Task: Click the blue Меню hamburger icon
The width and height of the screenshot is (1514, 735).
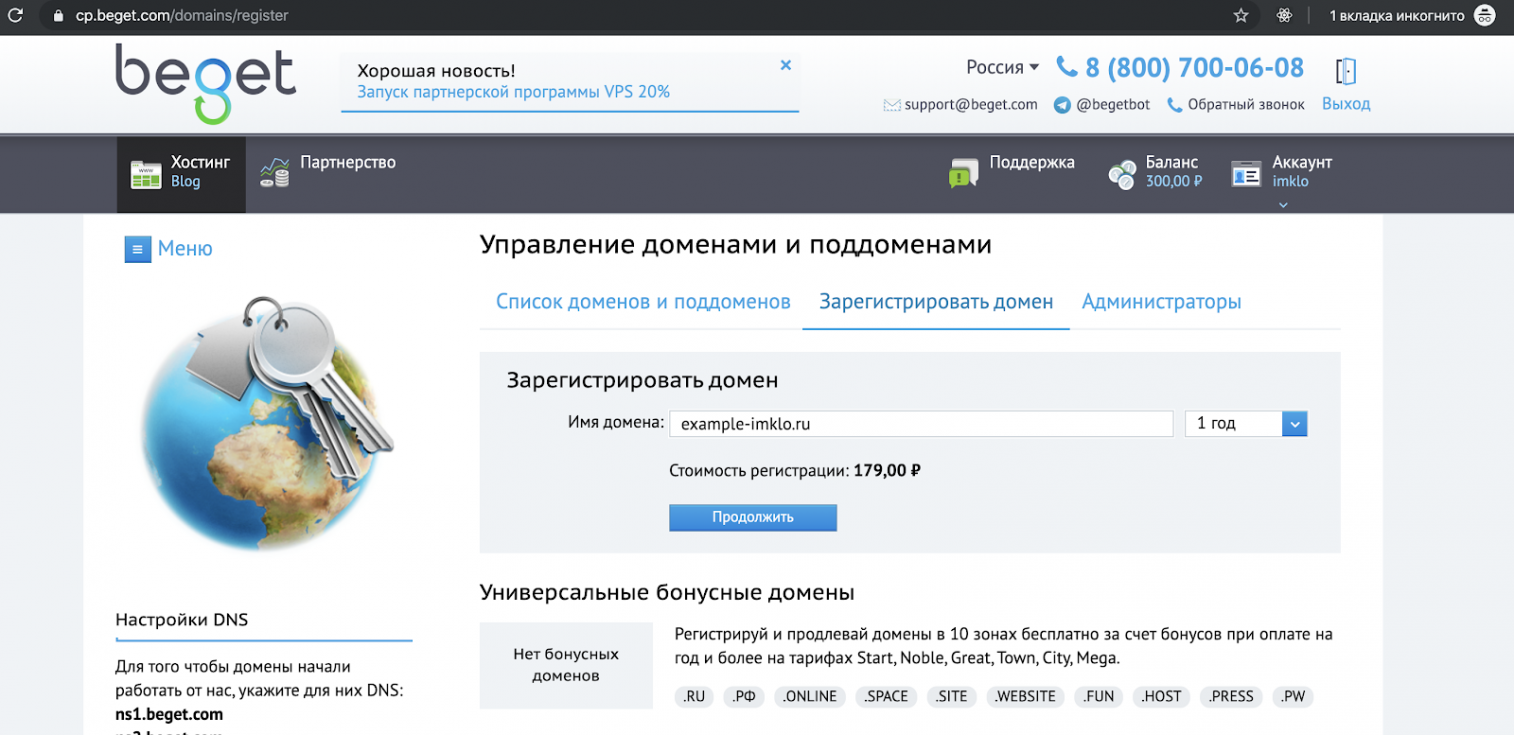Action: tap(137, 249)
